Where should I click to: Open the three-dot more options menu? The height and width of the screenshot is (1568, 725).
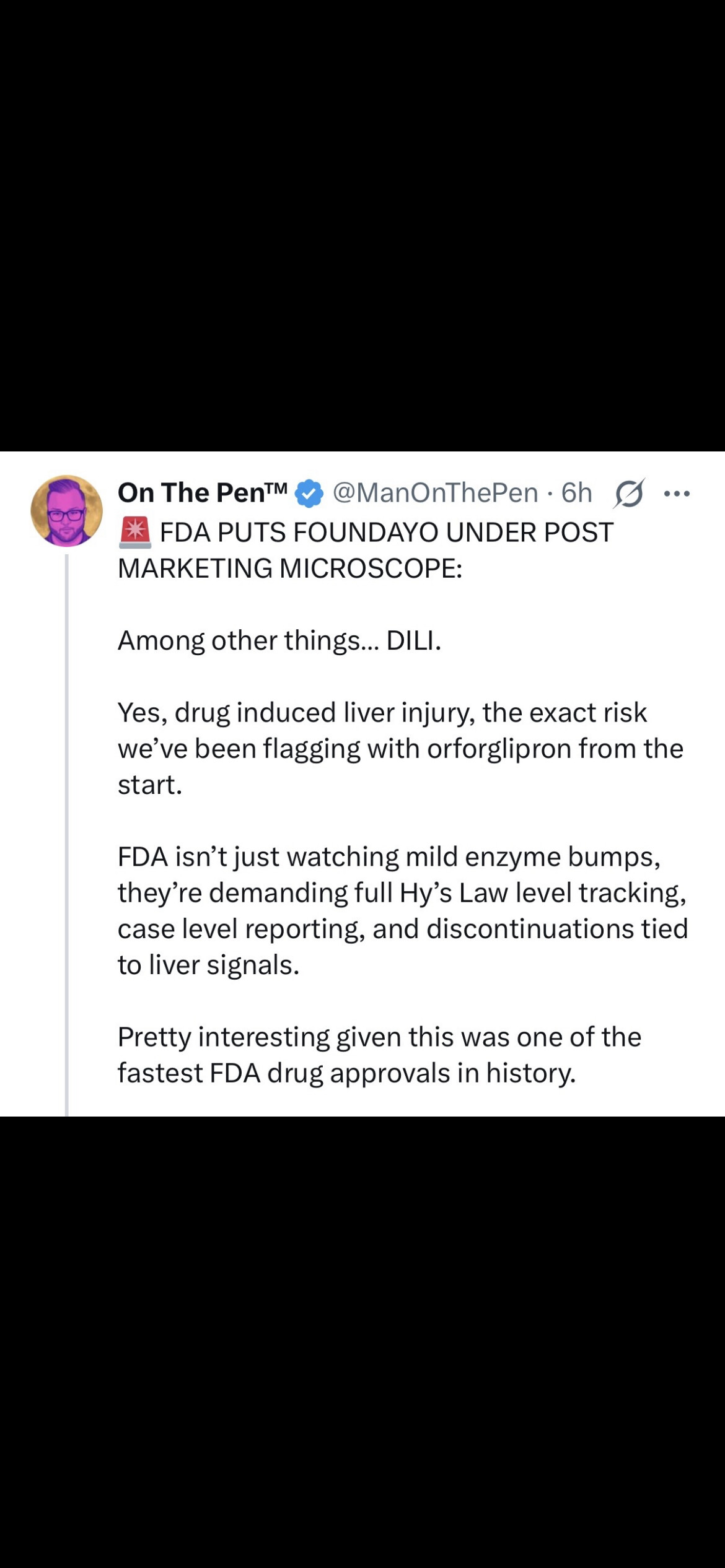pyautogui.click(x=677, y=494)
